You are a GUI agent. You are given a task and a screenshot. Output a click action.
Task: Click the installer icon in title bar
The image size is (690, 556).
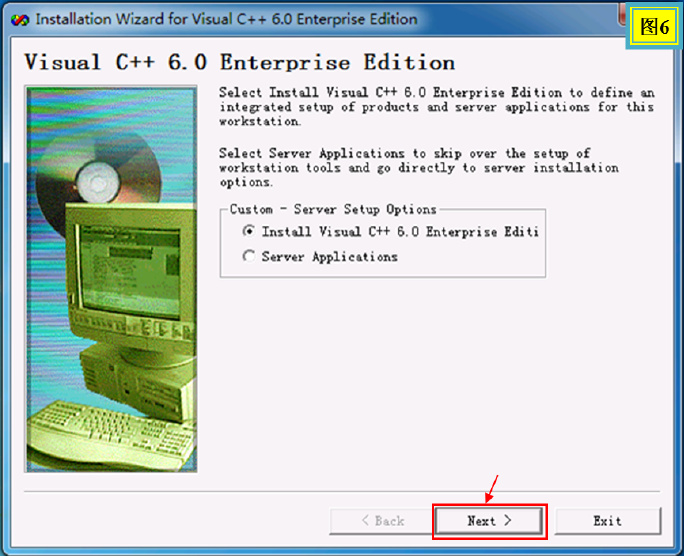point(20,20)
